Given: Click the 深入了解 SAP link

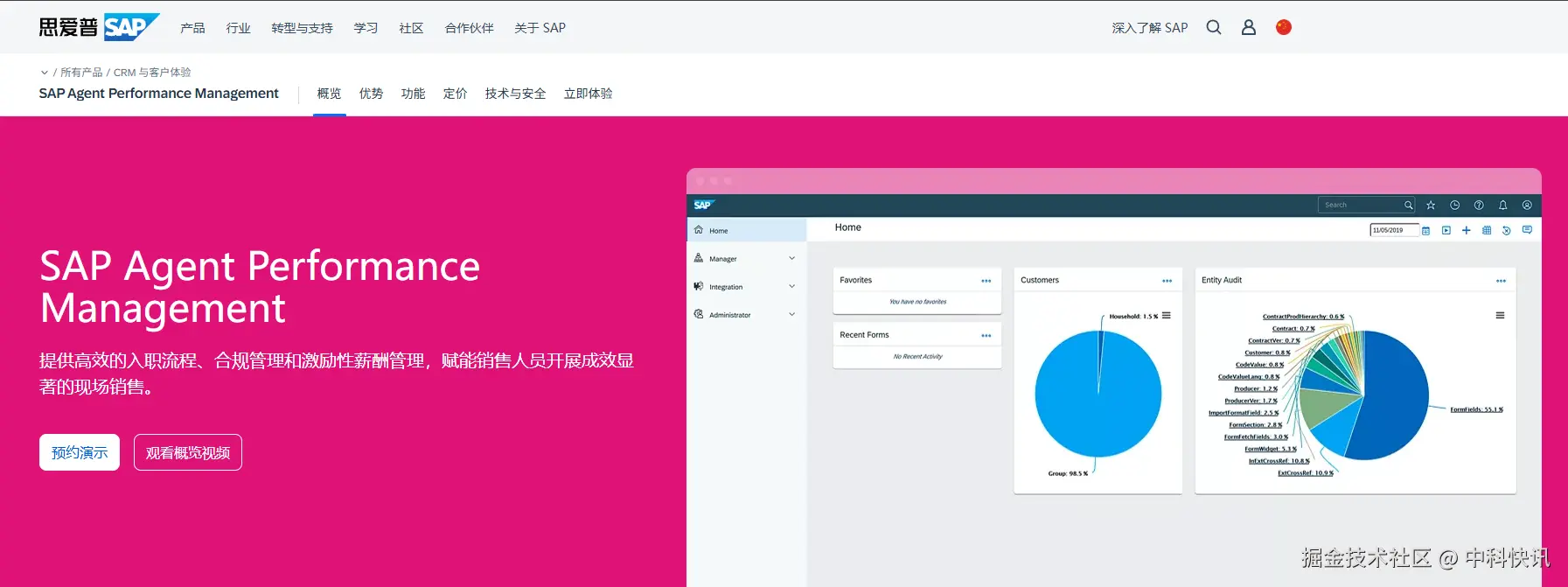Looking at the screenshot, I should (x=1150, y=28).
